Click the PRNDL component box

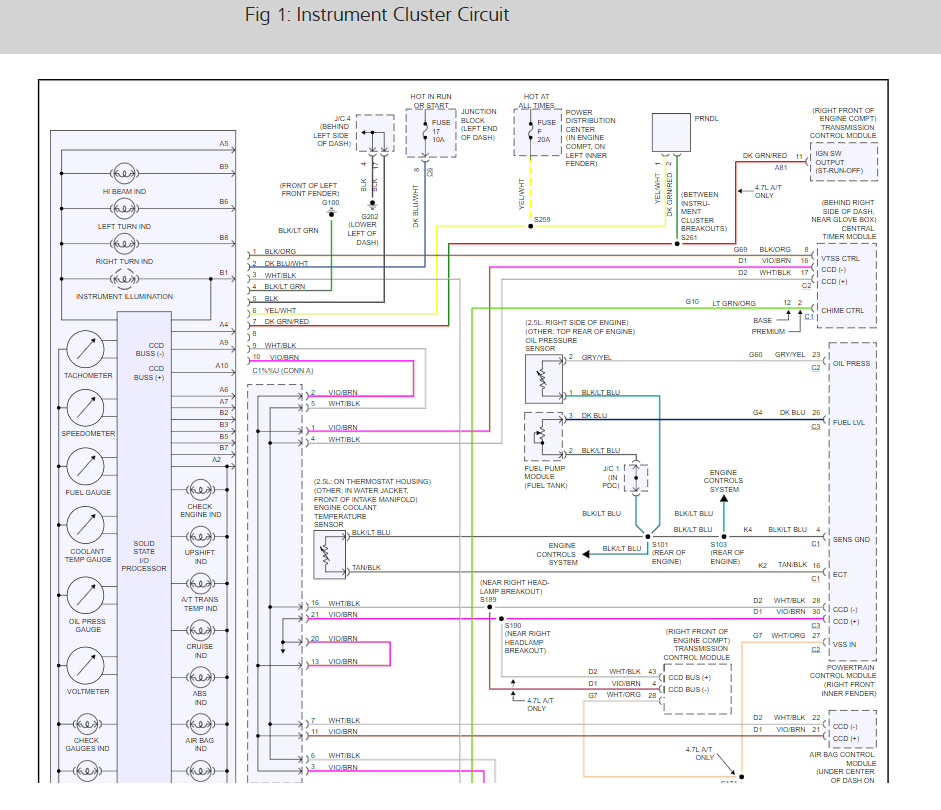click(670, 132)
